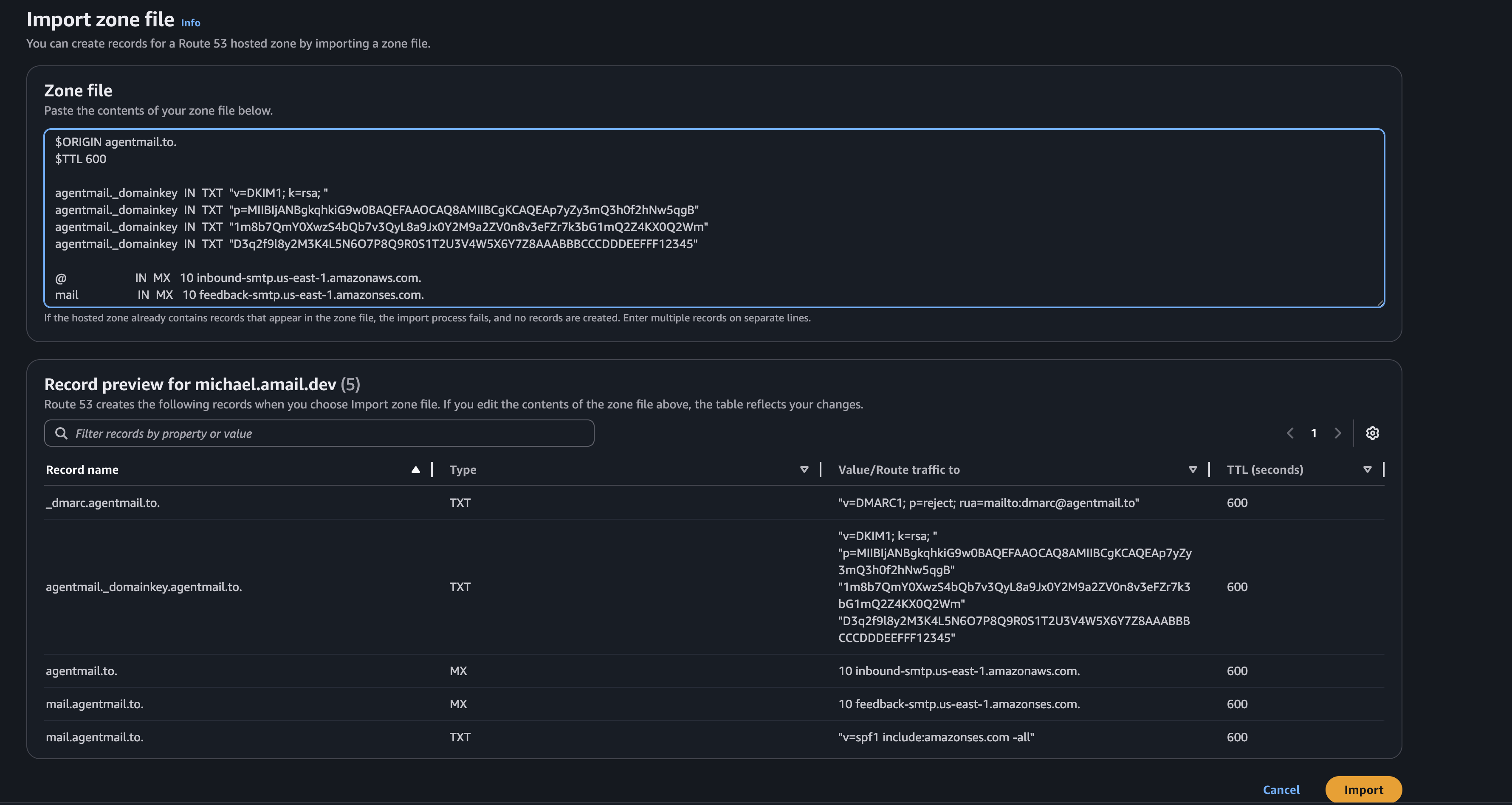The height and width of the screenshot is (805, 1512).
Task: Toggle the Record name sort arrow
Action: pos(415,470)
